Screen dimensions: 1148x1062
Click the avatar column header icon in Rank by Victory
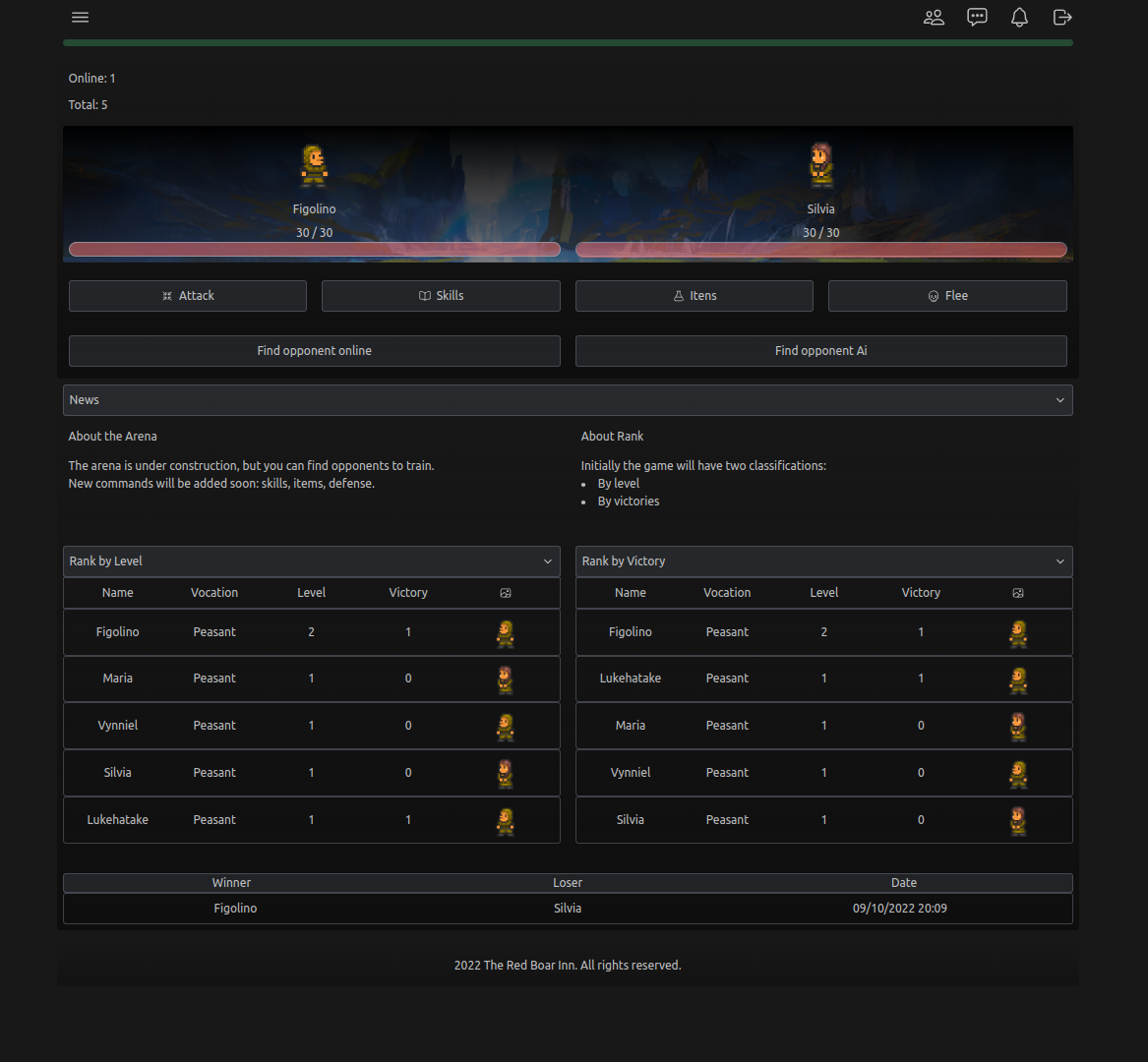pos(1017,593)
